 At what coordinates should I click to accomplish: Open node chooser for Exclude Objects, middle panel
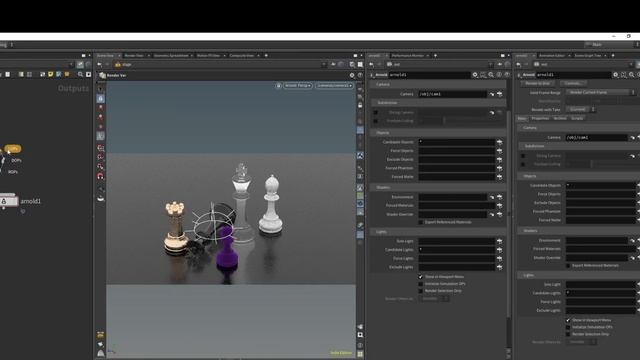(x=499, y=160)
